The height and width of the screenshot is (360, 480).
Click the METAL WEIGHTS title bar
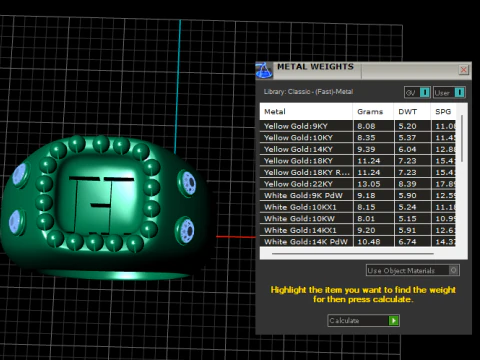click(x=363, y=70)
